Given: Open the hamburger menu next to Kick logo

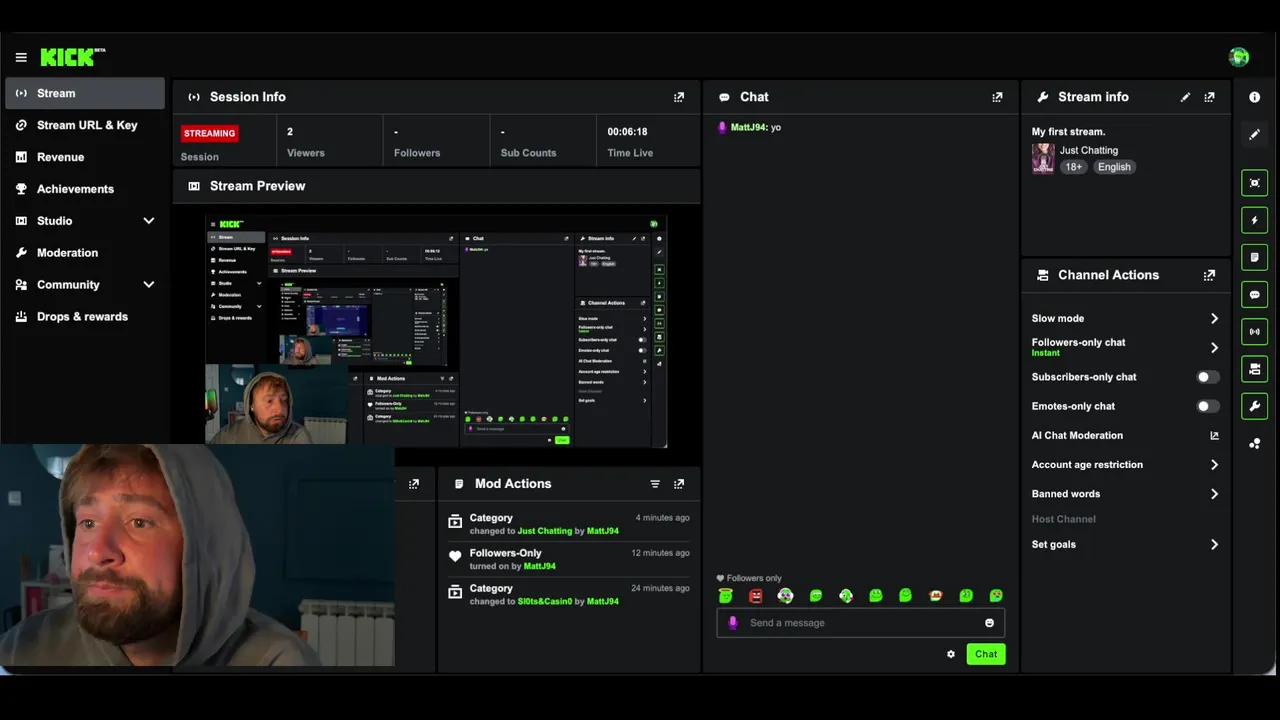Looking at the screenshot, I should (21, 58).
